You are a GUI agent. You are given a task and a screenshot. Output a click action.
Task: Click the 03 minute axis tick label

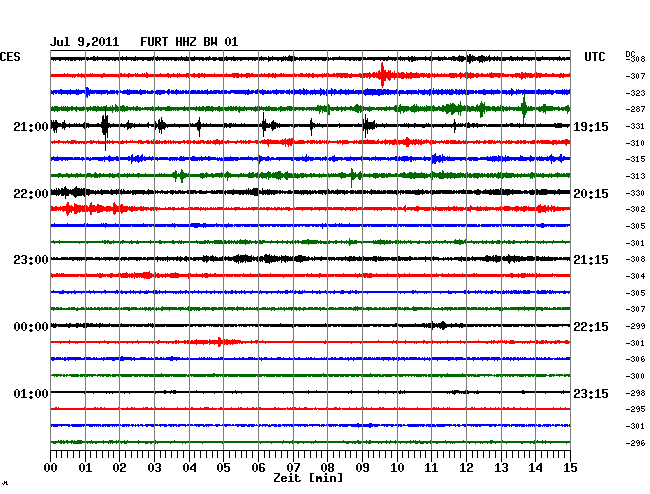click(x=154, y=467)
